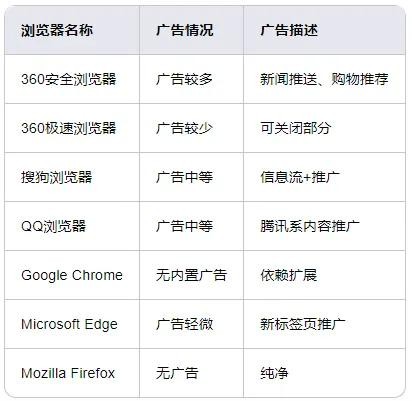Screen dimensions: 412x401
Task: Click the 新闻推送、购物推荐 description cell
Action: pos(324,79)
